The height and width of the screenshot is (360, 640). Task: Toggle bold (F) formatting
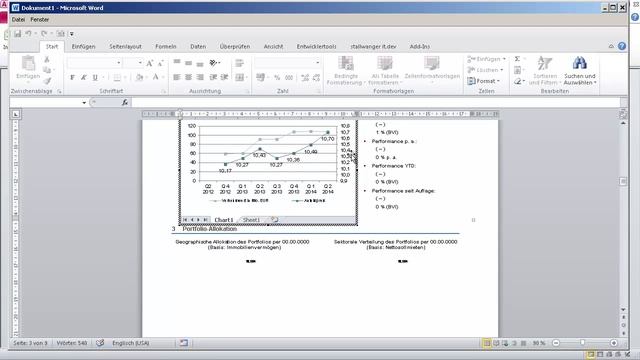(72, 77)
